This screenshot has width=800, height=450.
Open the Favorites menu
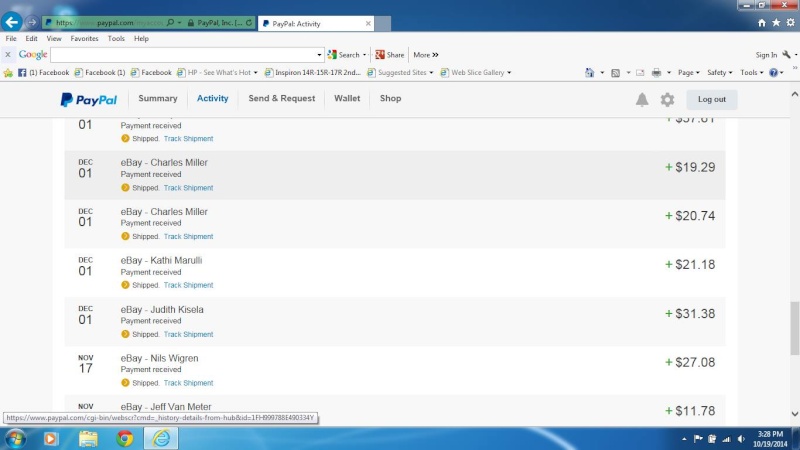(x=84, y=38)
